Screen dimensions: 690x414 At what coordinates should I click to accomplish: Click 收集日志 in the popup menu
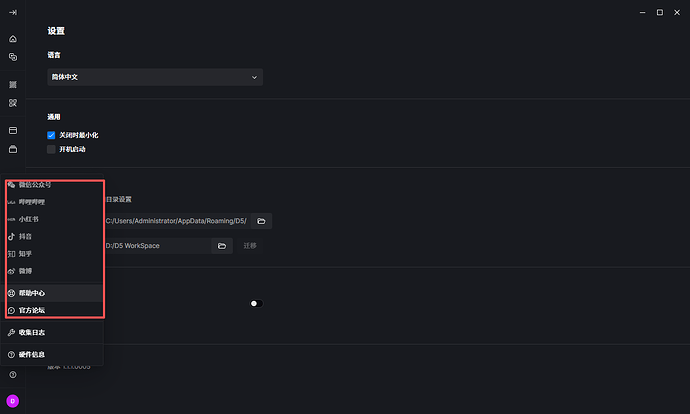pyautogui.click(x=32, y=332)
